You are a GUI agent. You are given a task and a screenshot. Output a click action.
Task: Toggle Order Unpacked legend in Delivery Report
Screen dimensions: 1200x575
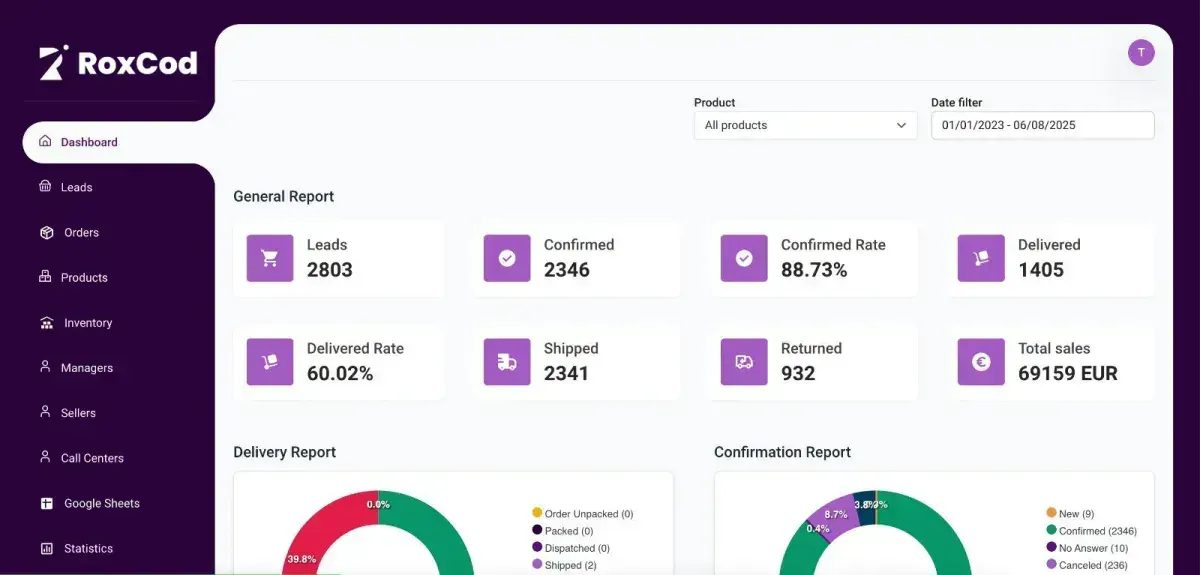pos(584,514)
